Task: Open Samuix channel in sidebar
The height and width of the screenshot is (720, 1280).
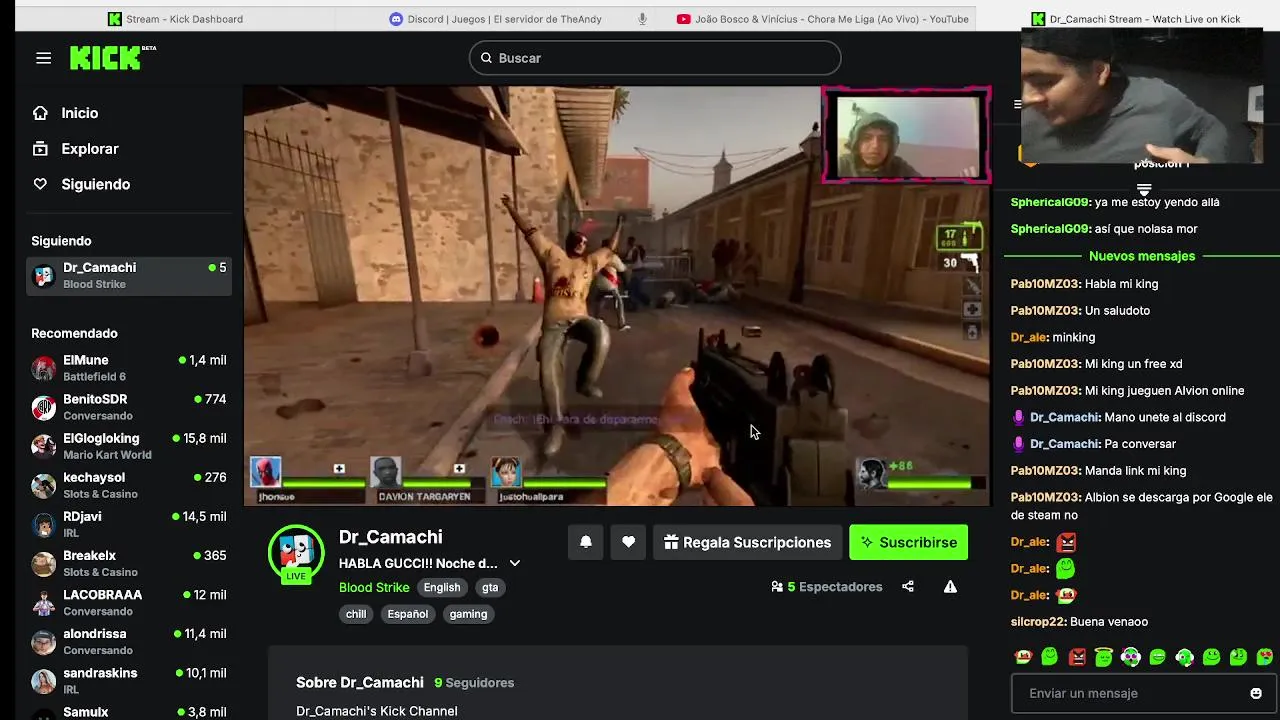Action: pyautogui.click(x=129, y=711)
